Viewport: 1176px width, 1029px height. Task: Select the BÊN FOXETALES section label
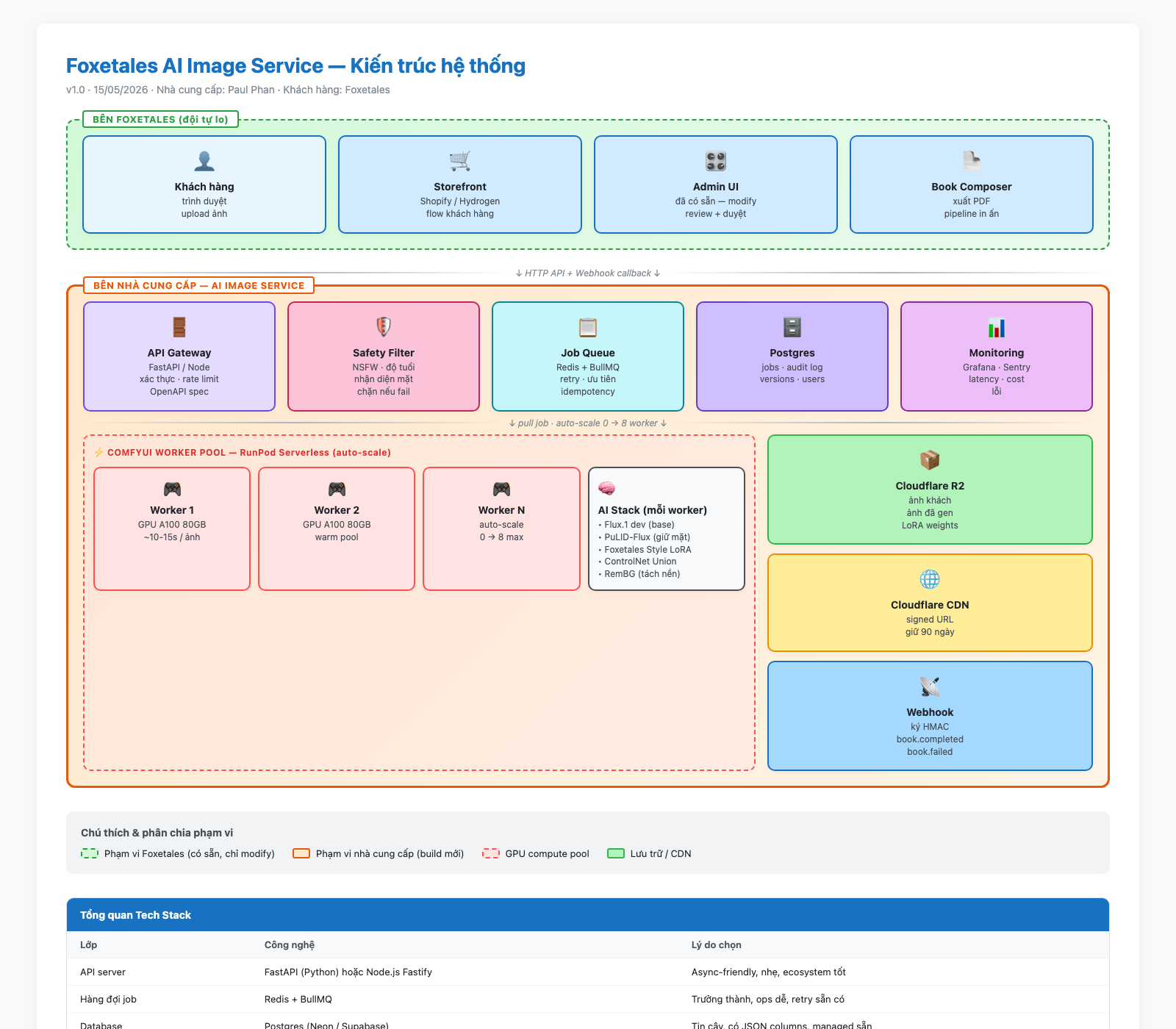(x=160, y=119)
